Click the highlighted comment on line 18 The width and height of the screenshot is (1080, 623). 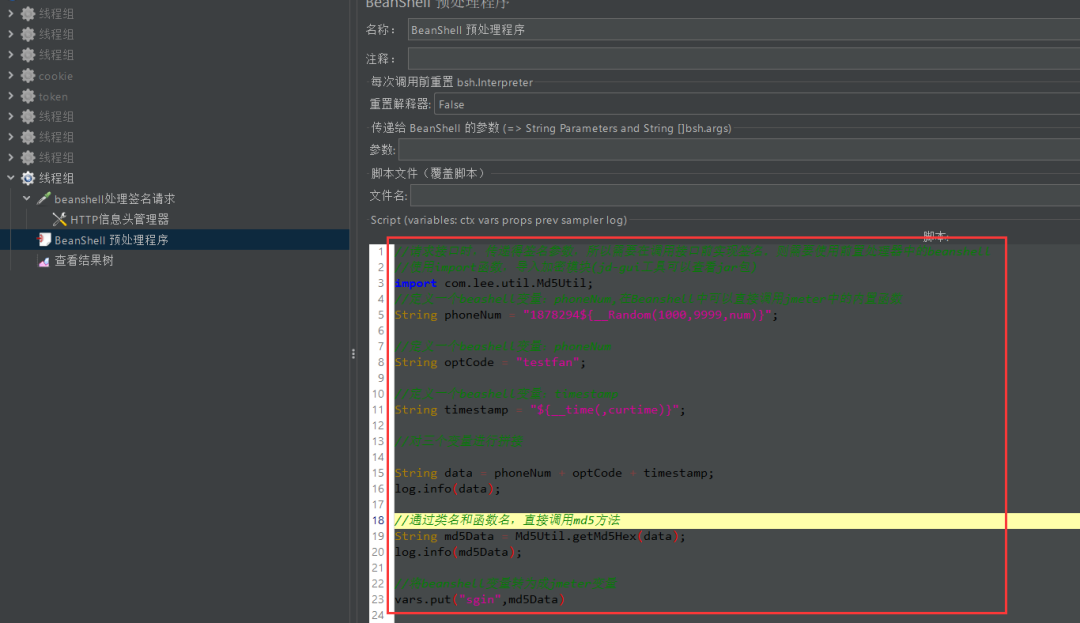[507, 520]
